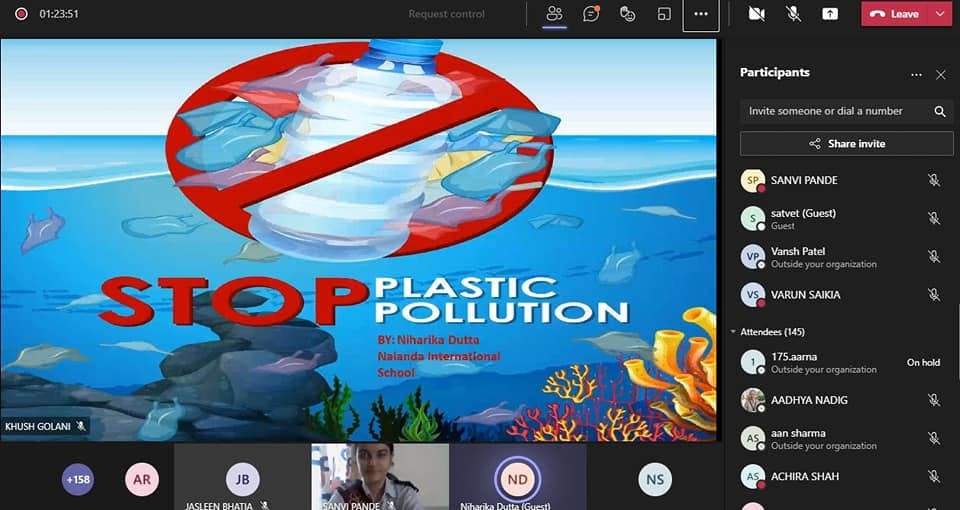Toggle the camera off icon
The height and width of the screenshot is (510, 960).
(x=757, y=14)
